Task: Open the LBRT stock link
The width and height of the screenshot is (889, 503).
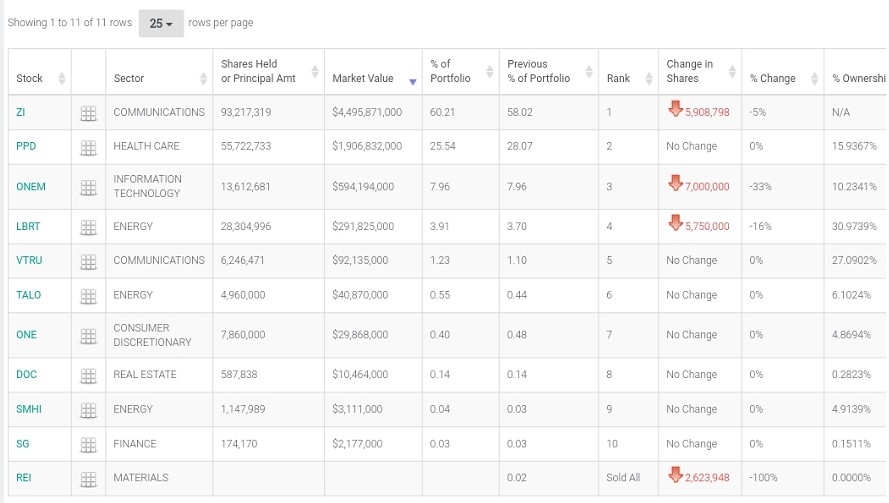Action: [27, 226]
